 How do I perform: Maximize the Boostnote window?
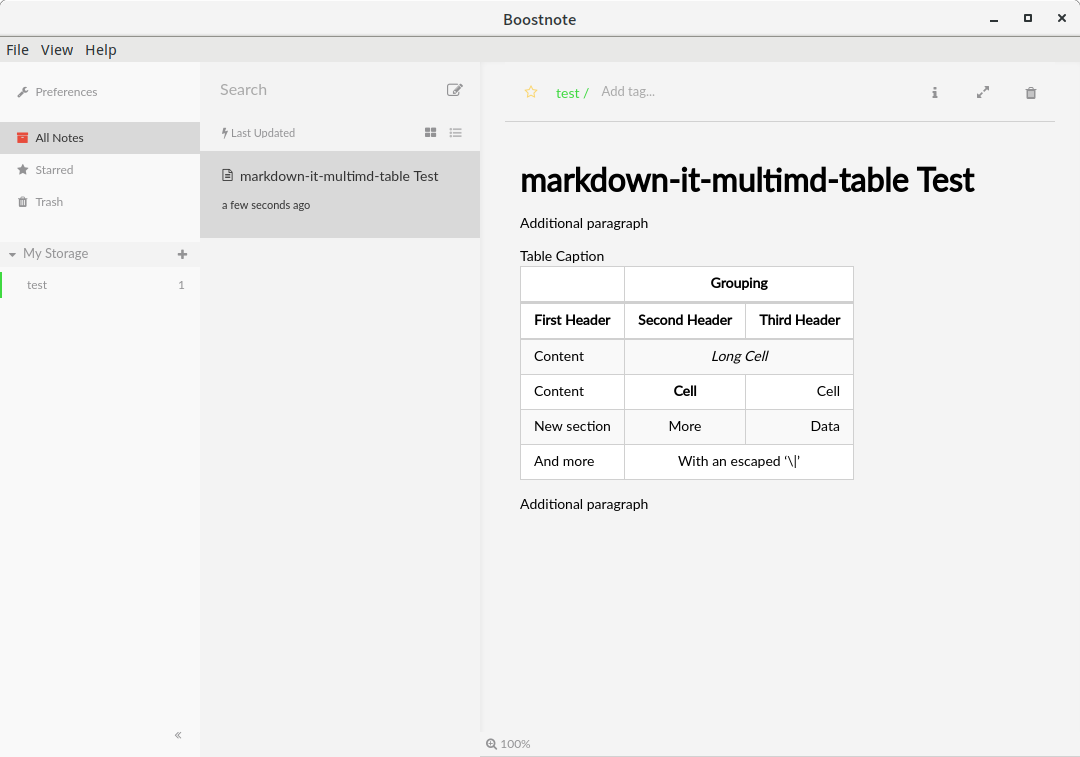[x=1028, y=19]
